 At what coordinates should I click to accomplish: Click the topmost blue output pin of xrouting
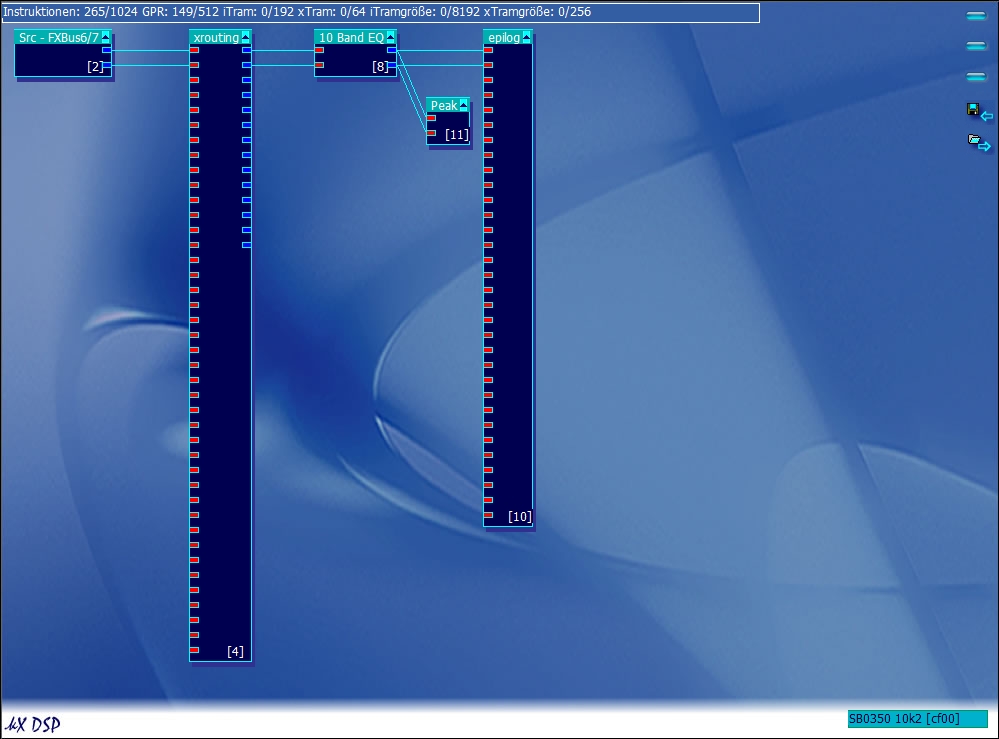pos(247,50)
